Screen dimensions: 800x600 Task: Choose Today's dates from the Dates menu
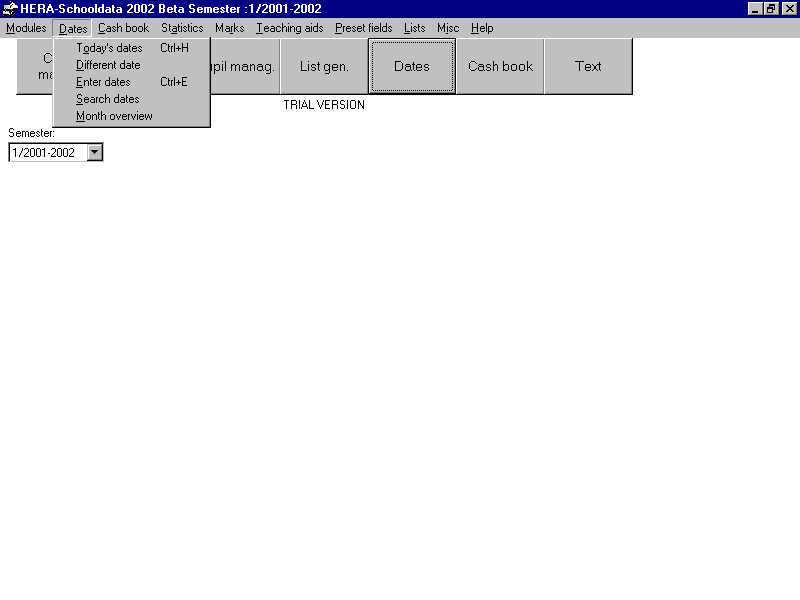pyautogui.click(x=132, y=48)
